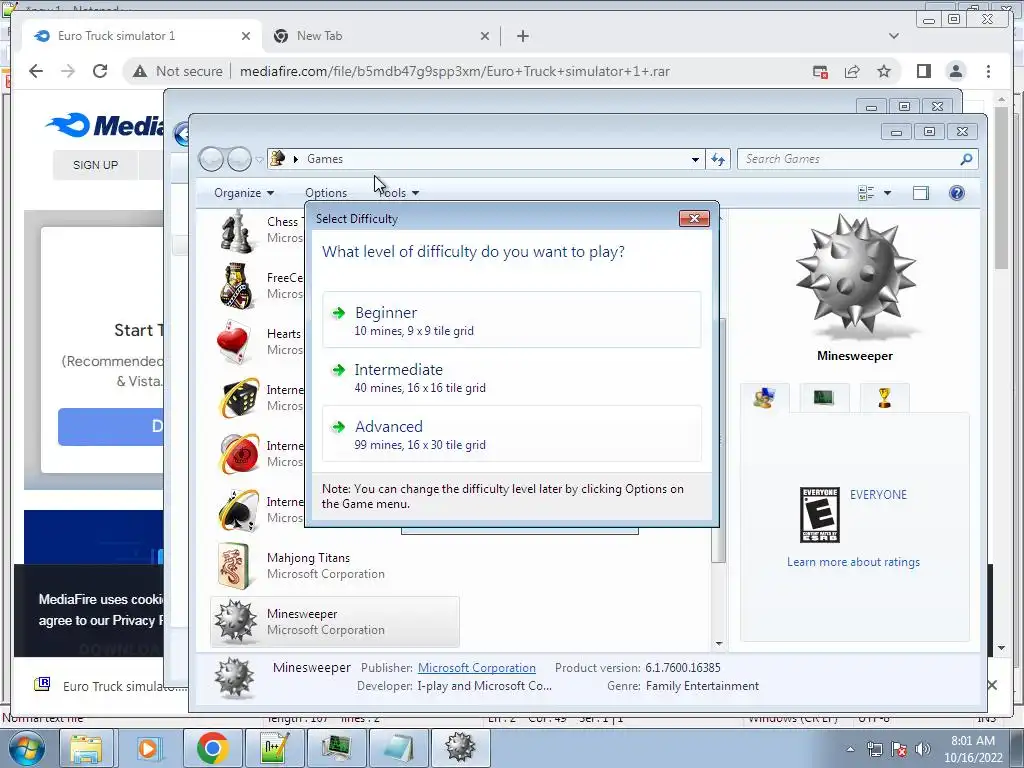The height and width of the screenshot is (768, 1024).
Task: Open Games Explorer help icon
Action: (957, 193)
